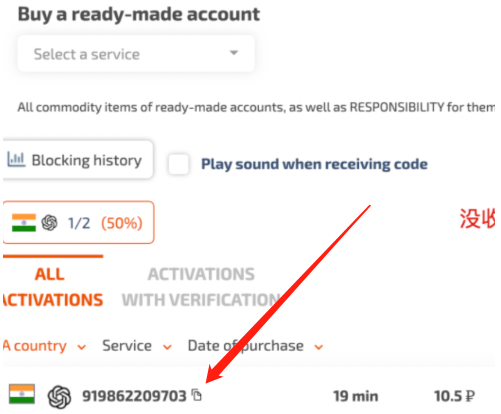501x414 pixels.
Task: Switch to the All Activations tab
Action: pyautogui.click(x=53, y=287)
